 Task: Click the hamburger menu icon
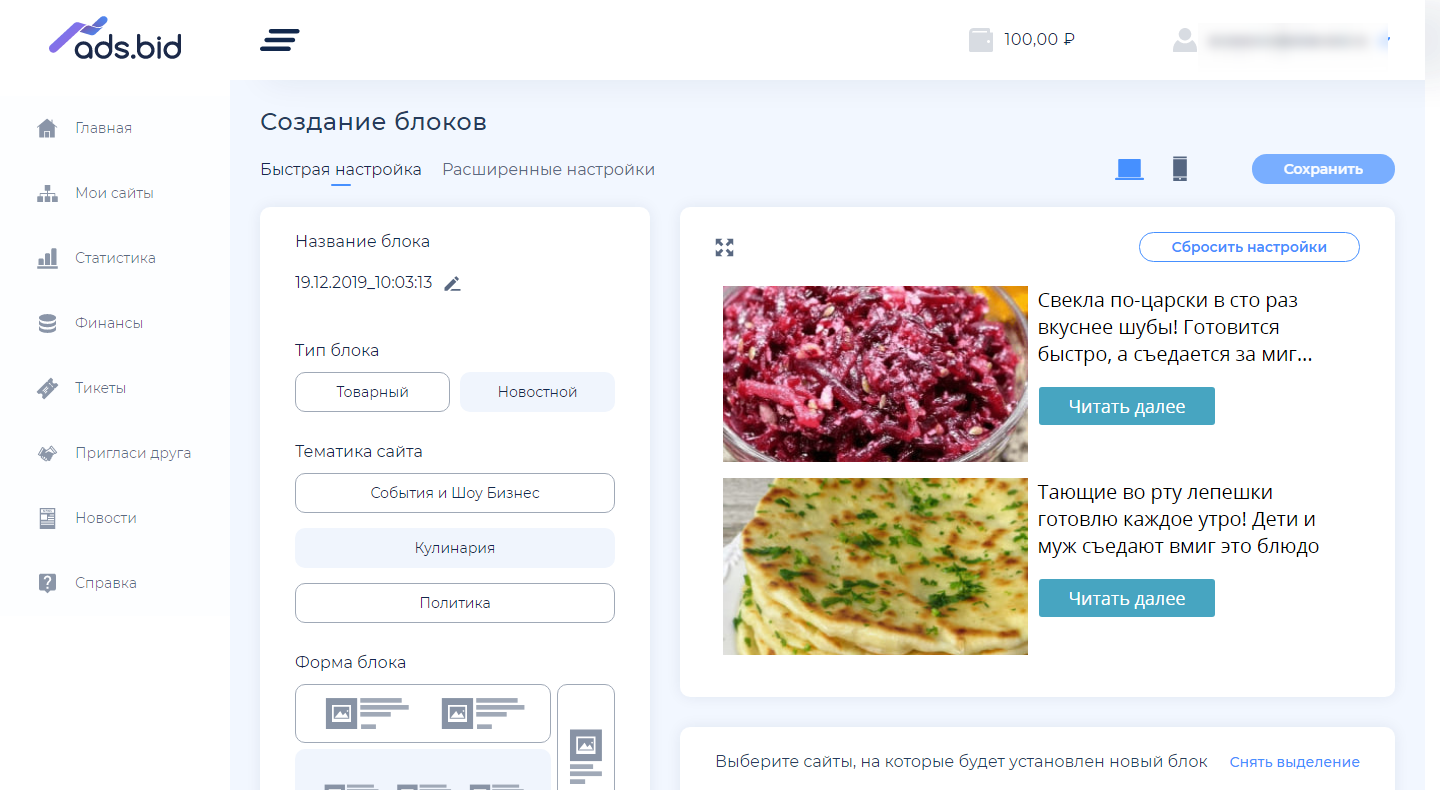(x=280, y=40)
